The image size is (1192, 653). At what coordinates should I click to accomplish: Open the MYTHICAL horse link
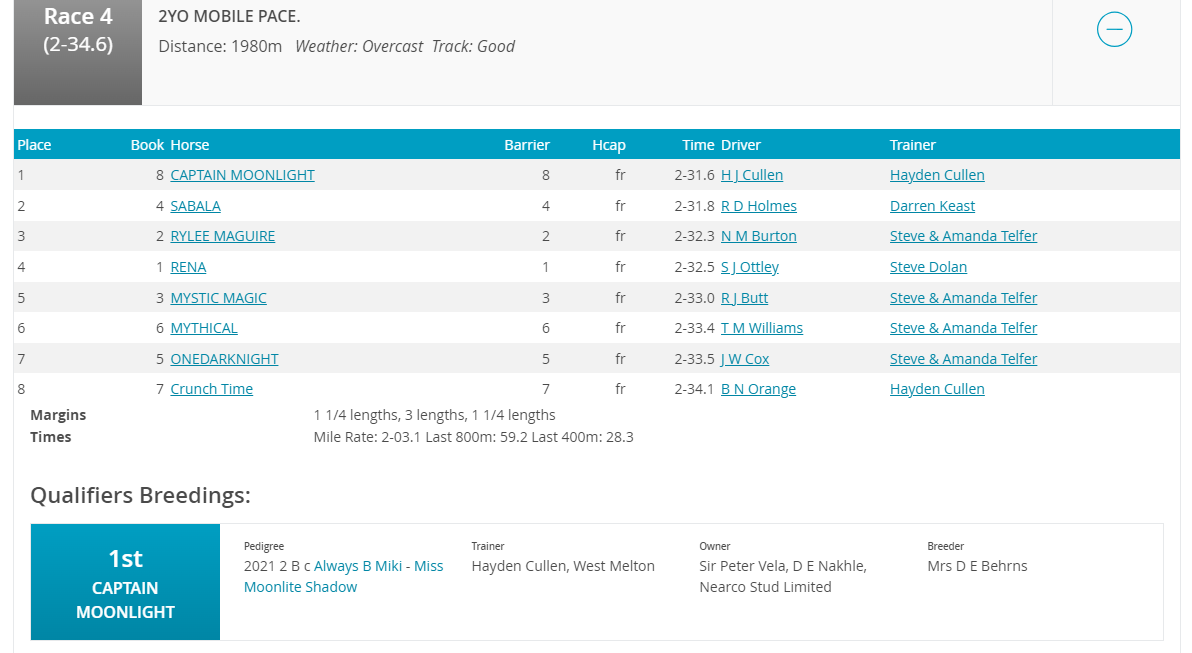(204, 327)
